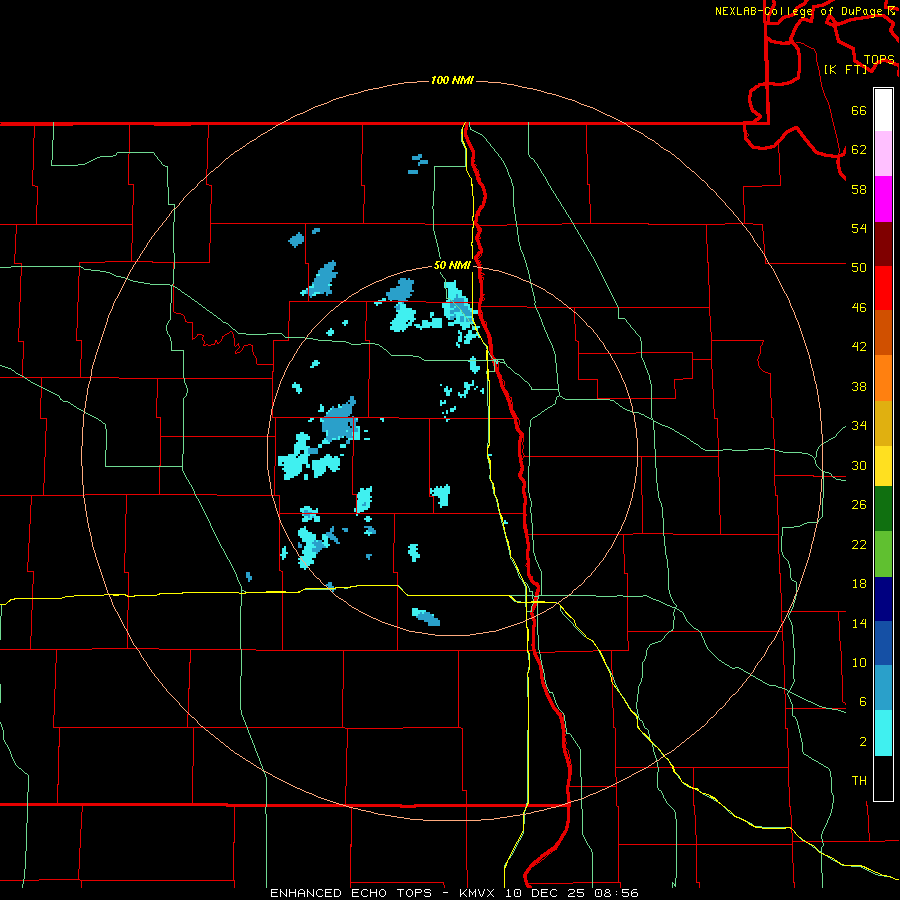Click the "30" legend value

pos(859,465)
